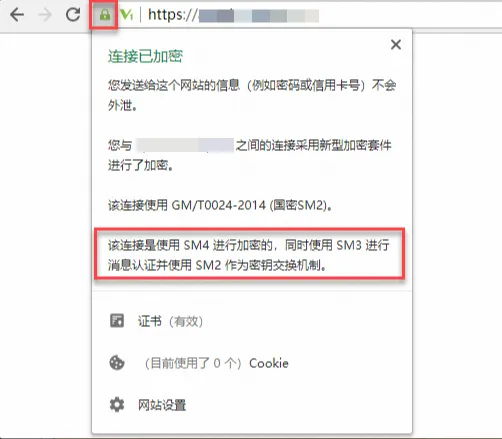Open the 证书 (有效) certificate entry
The width and height of the screenshot is (502, 439).
[170, 321]
